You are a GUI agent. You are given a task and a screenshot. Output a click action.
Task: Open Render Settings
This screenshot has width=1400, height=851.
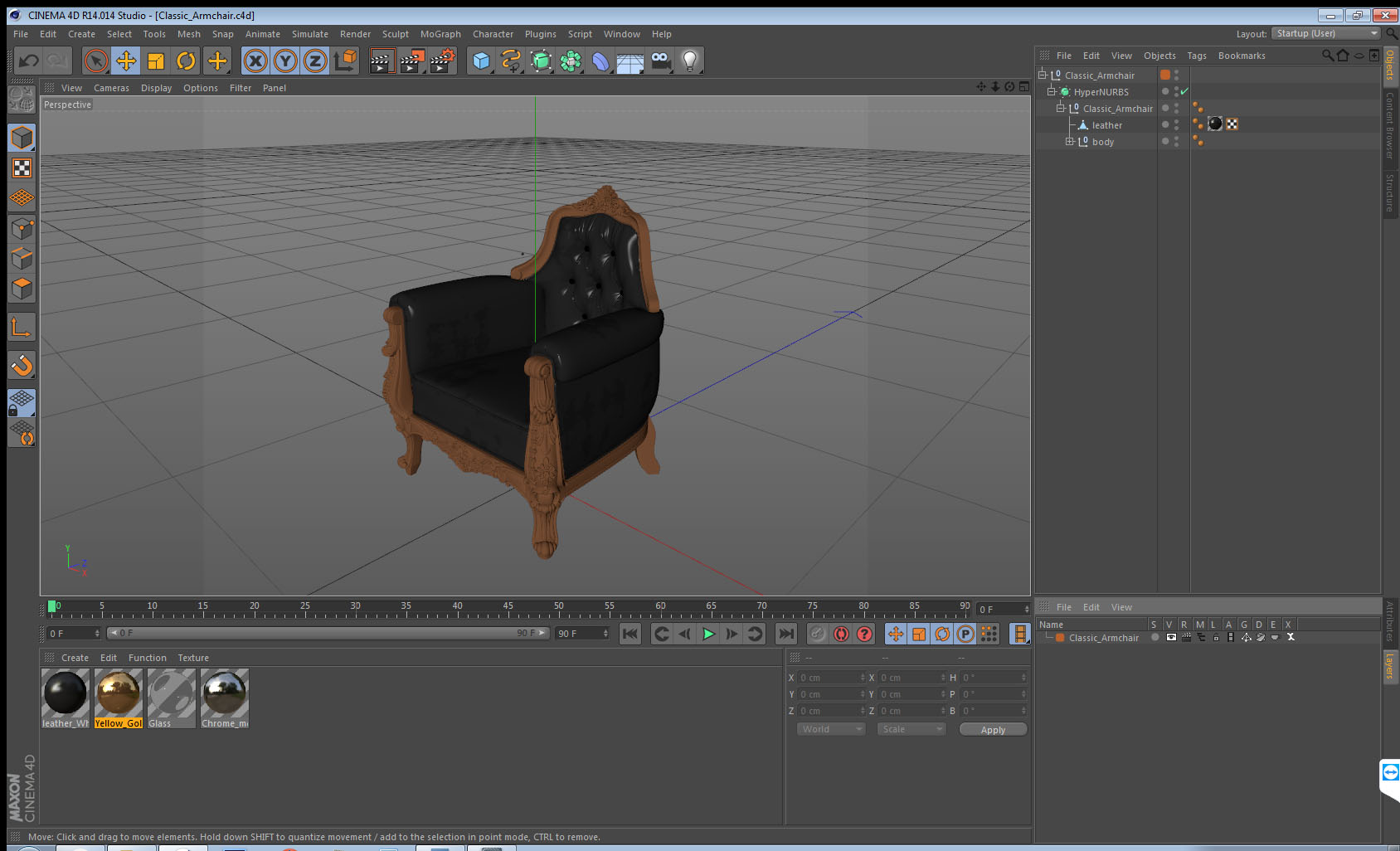coord(443,61)
